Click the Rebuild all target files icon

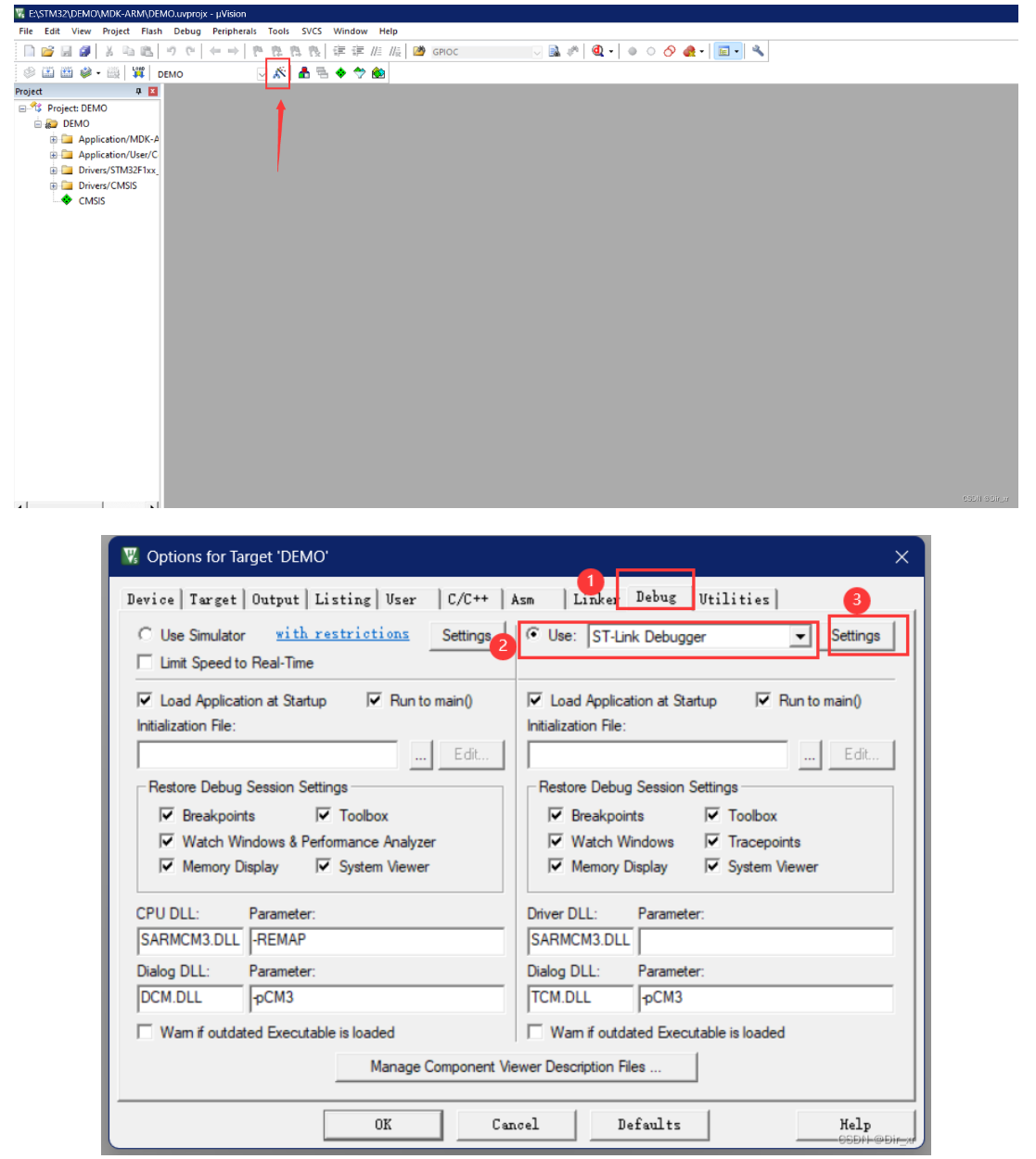click(66, 72)
